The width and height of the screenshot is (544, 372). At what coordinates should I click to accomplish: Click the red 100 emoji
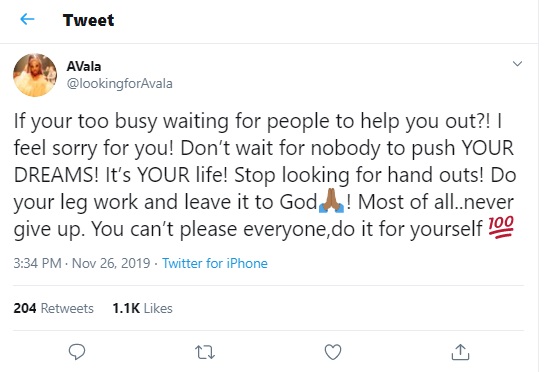(501, 227)
